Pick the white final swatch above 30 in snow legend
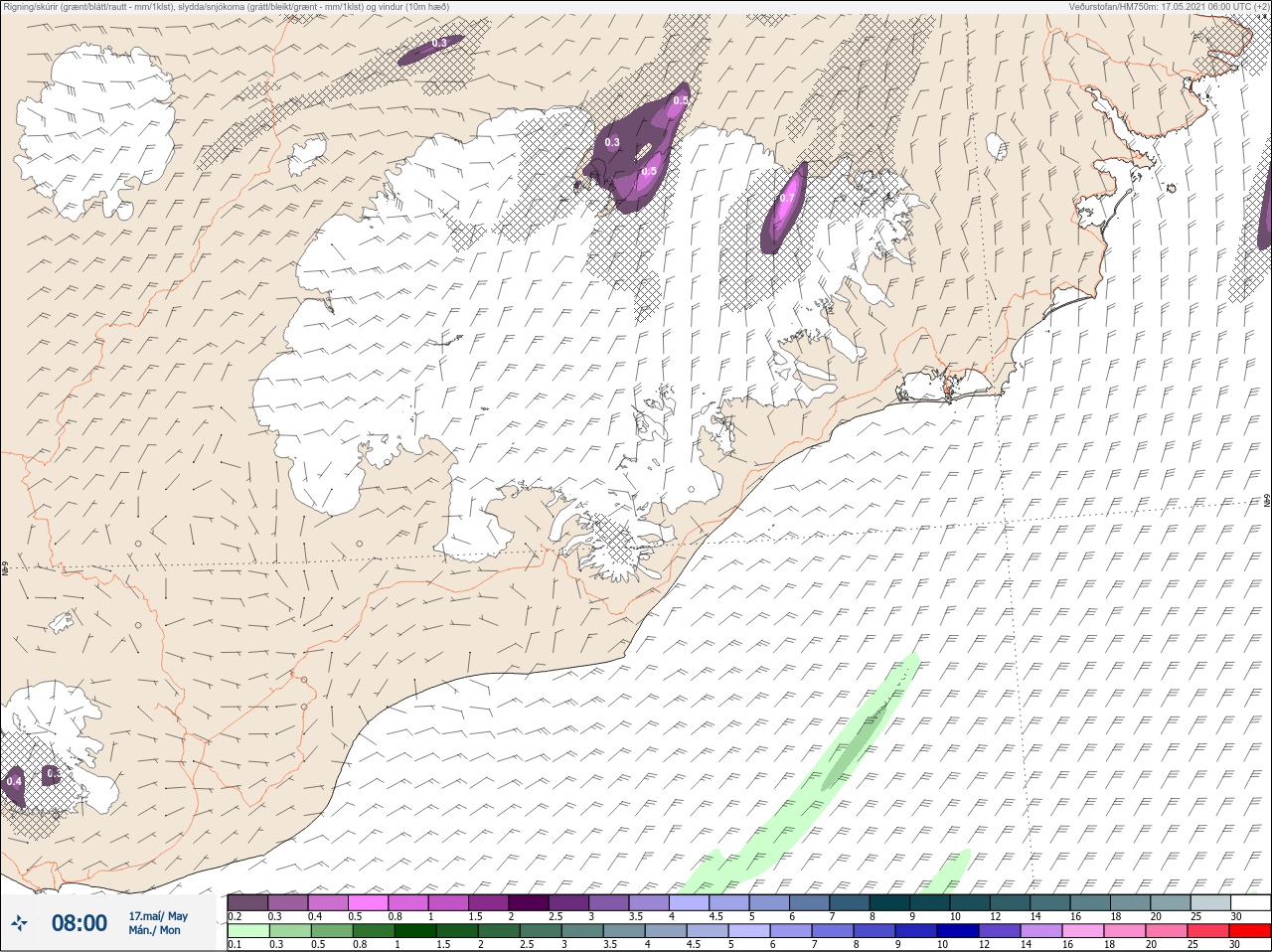 1249,902
